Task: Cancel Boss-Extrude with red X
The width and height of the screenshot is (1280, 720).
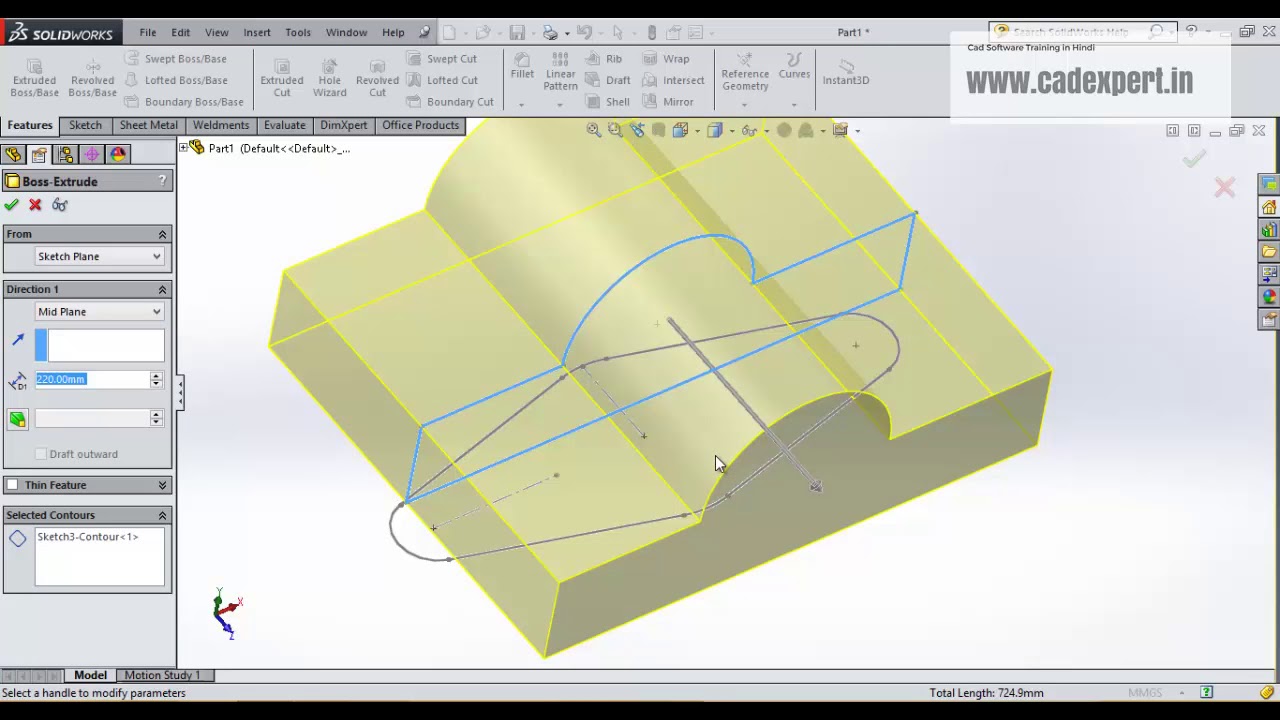Action: [x=35, y=205]
